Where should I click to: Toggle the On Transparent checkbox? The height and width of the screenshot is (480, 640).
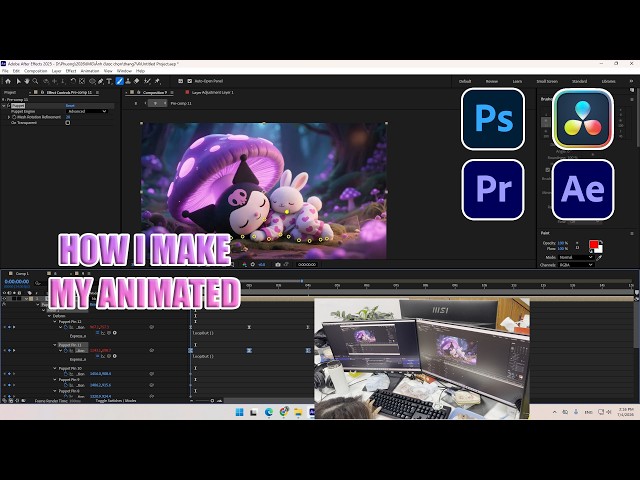tap(68, 122)
